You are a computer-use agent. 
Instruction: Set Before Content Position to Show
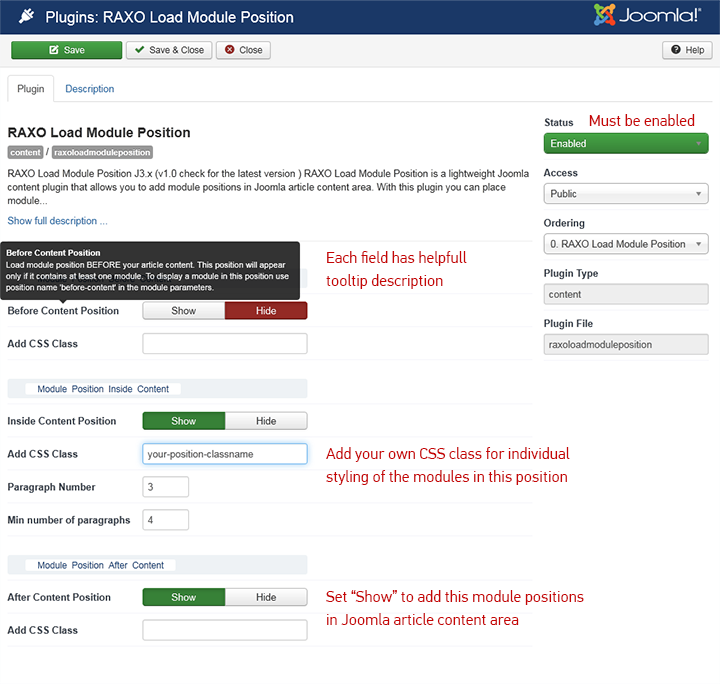tap(184, 311)
